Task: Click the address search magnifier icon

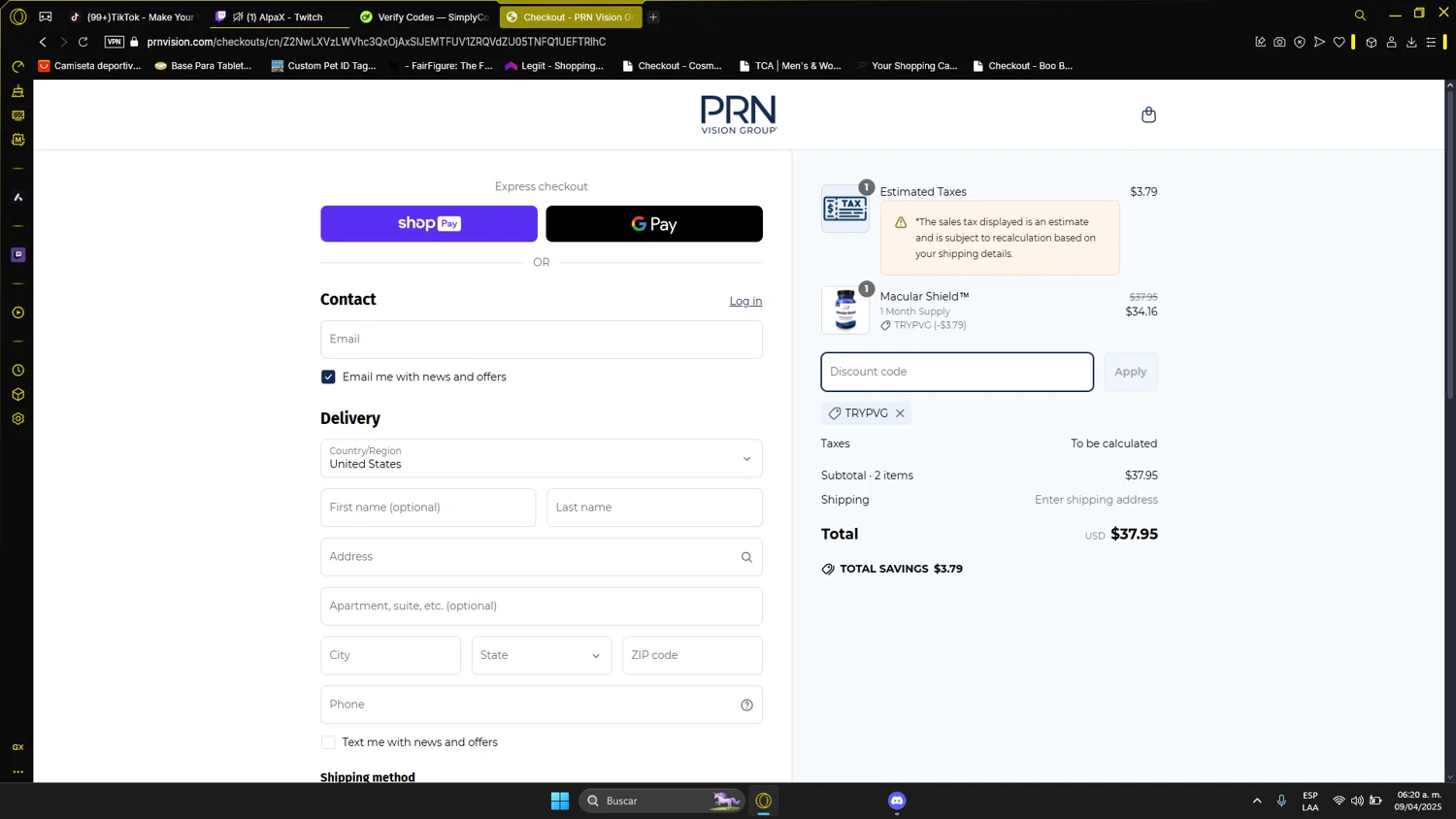Action: (746, 557)
